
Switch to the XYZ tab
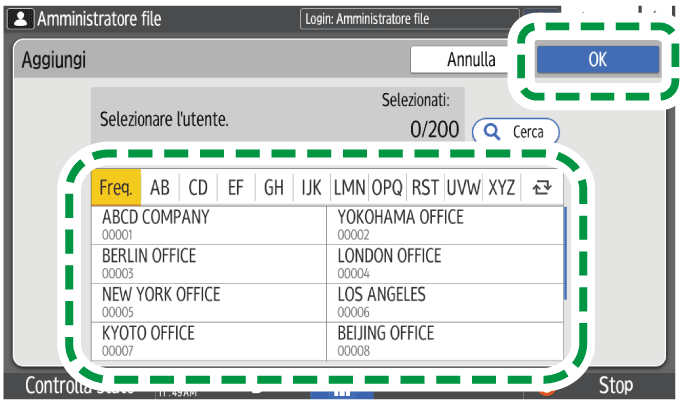[x=502, y=188]
